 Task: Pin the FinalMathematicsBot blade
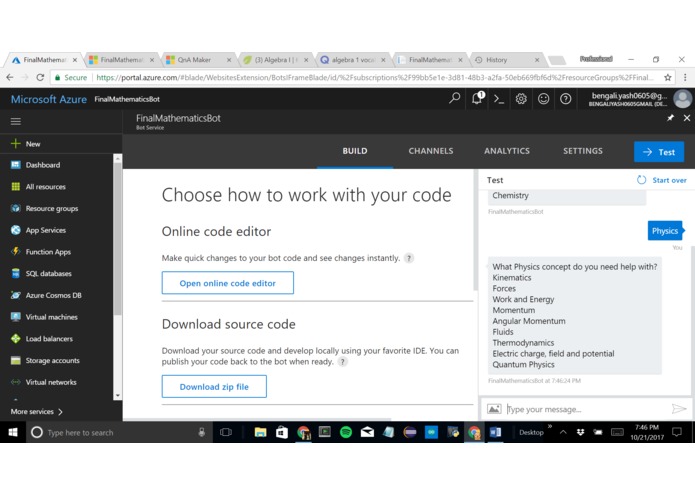click(x=670, y=118)
